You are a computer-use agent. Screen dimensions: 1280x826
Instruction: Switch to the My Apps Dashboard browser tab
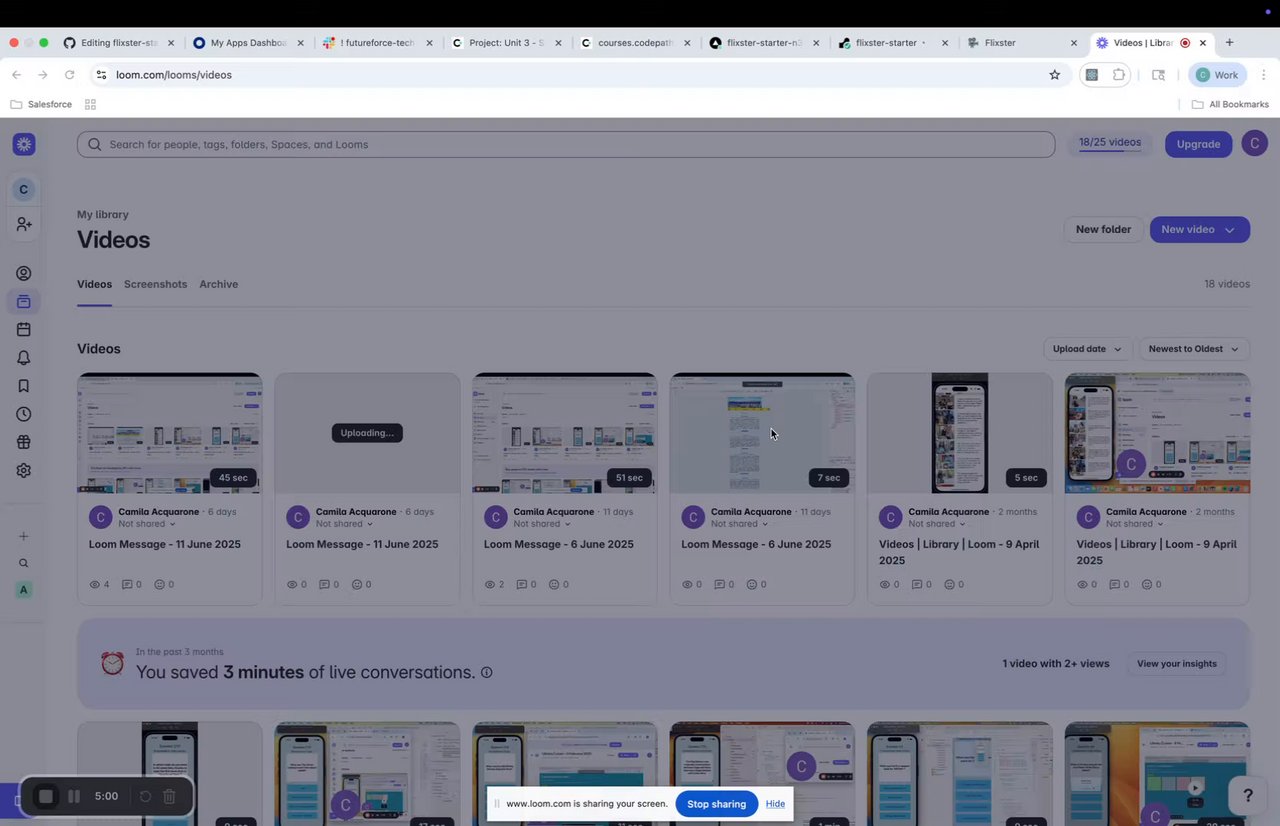pos(248,43)
